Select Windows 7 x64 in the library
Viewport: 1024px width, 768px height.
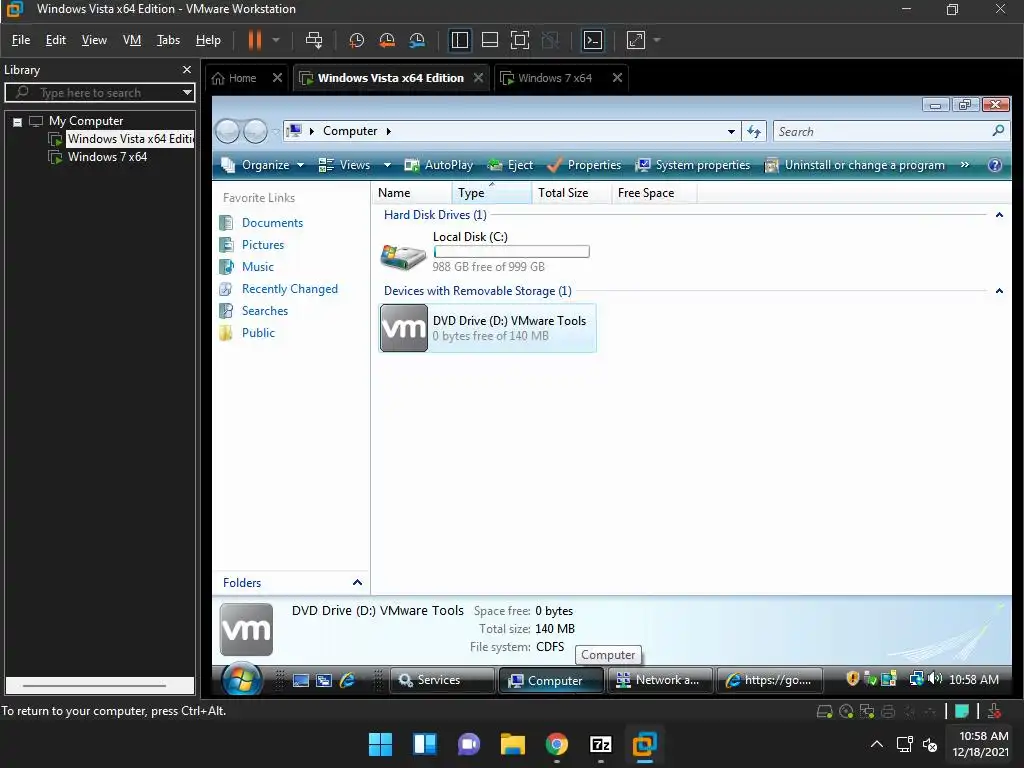[x=107, y=157]
